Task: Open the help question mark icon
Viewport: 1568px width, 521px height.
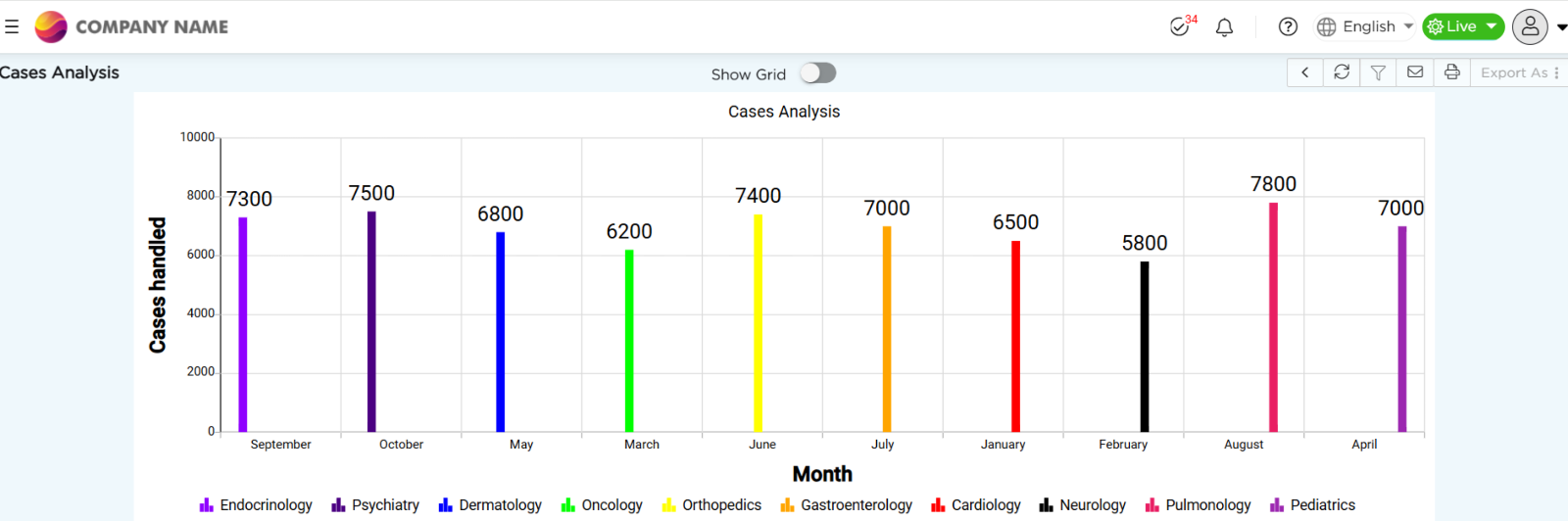Action: click(1288, 26)
